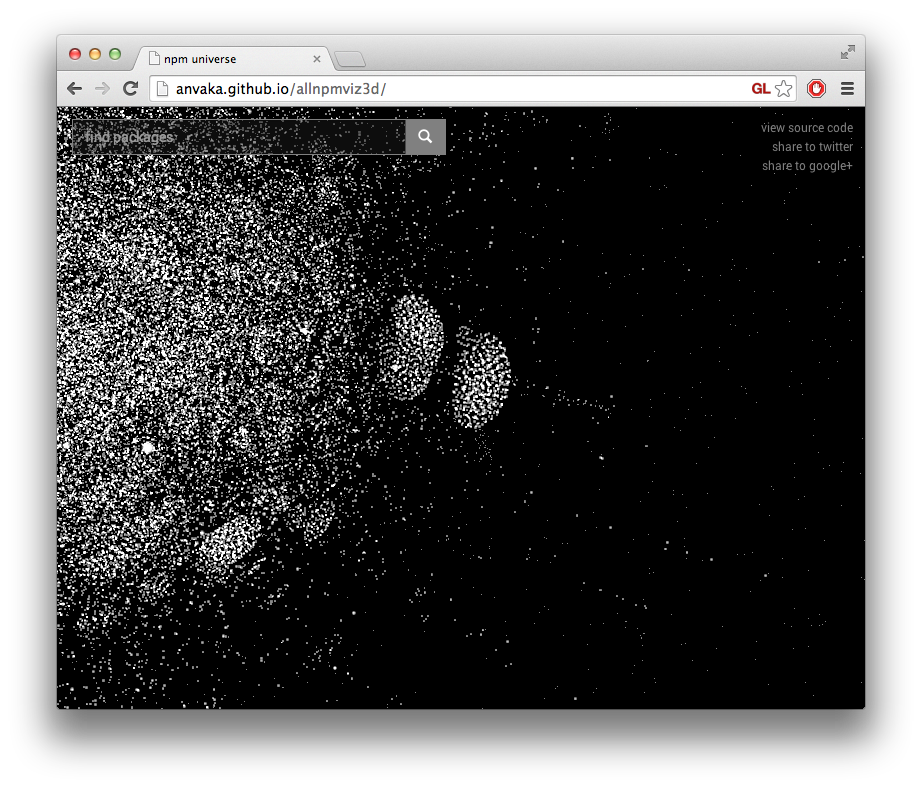
Task: Open Chrome's hamburger menu
Action: tap(847, 88)
